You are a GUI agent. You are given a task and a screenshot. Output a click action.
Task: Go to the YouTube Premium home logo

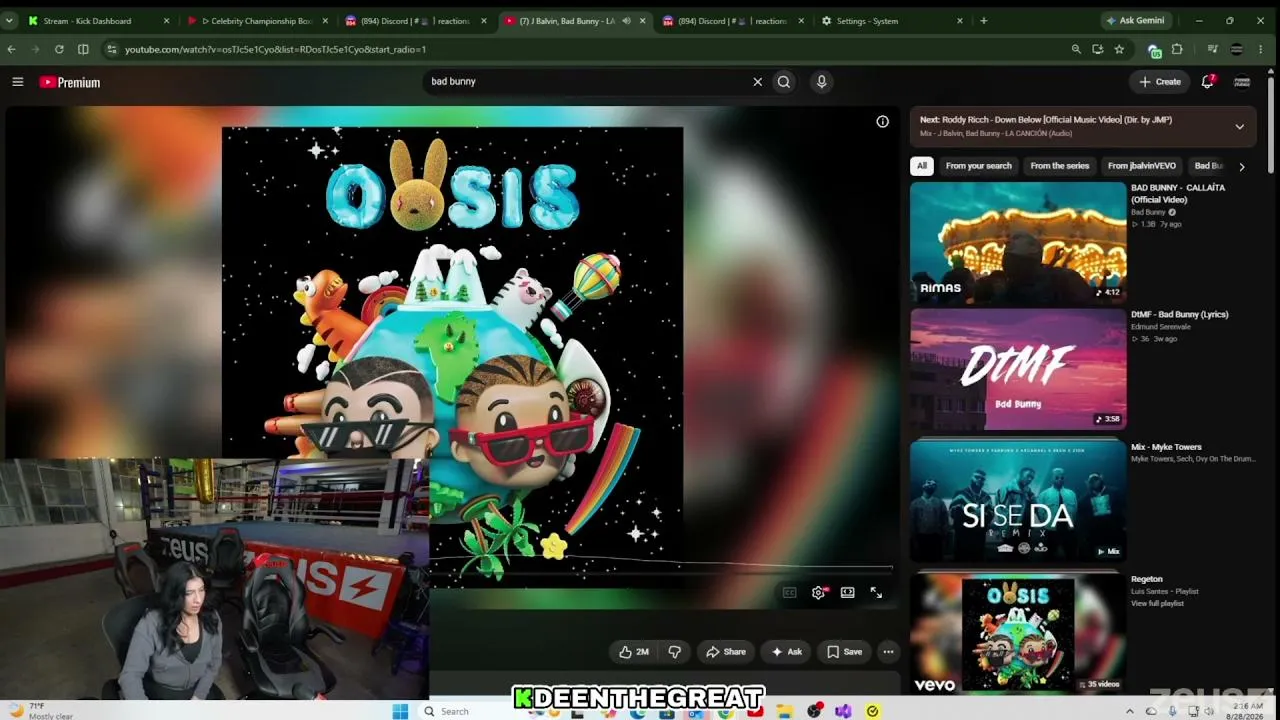coord(70,82)
